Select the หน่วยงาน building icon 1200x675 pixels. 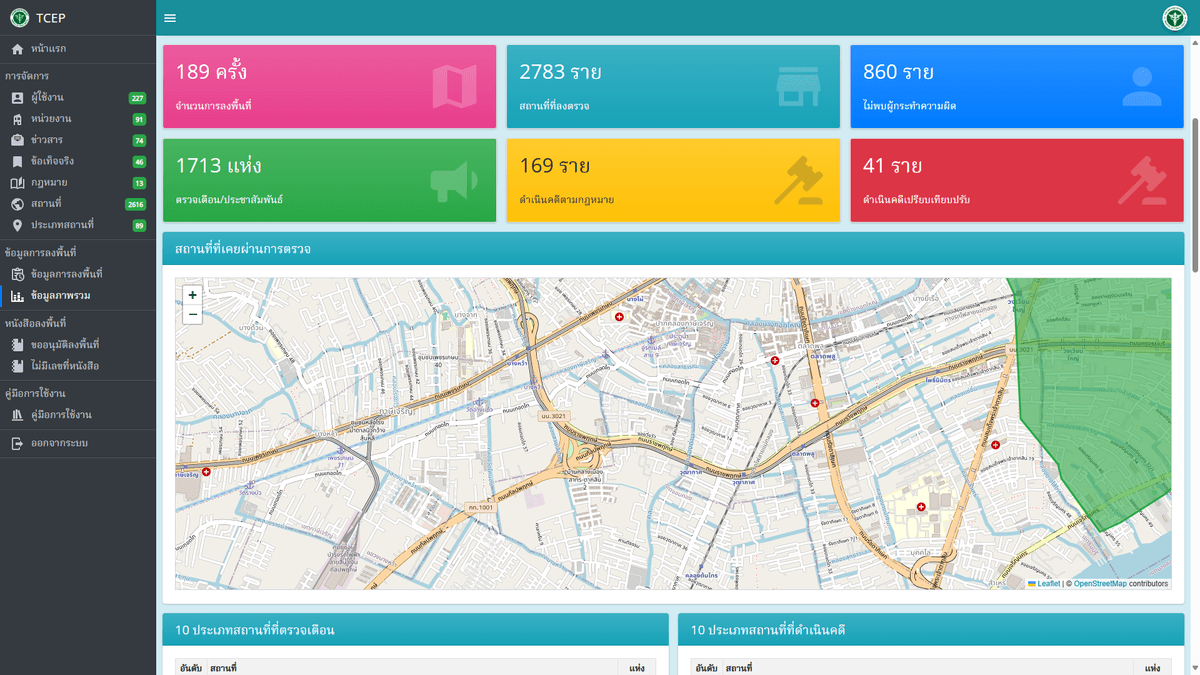click(17, 119)
